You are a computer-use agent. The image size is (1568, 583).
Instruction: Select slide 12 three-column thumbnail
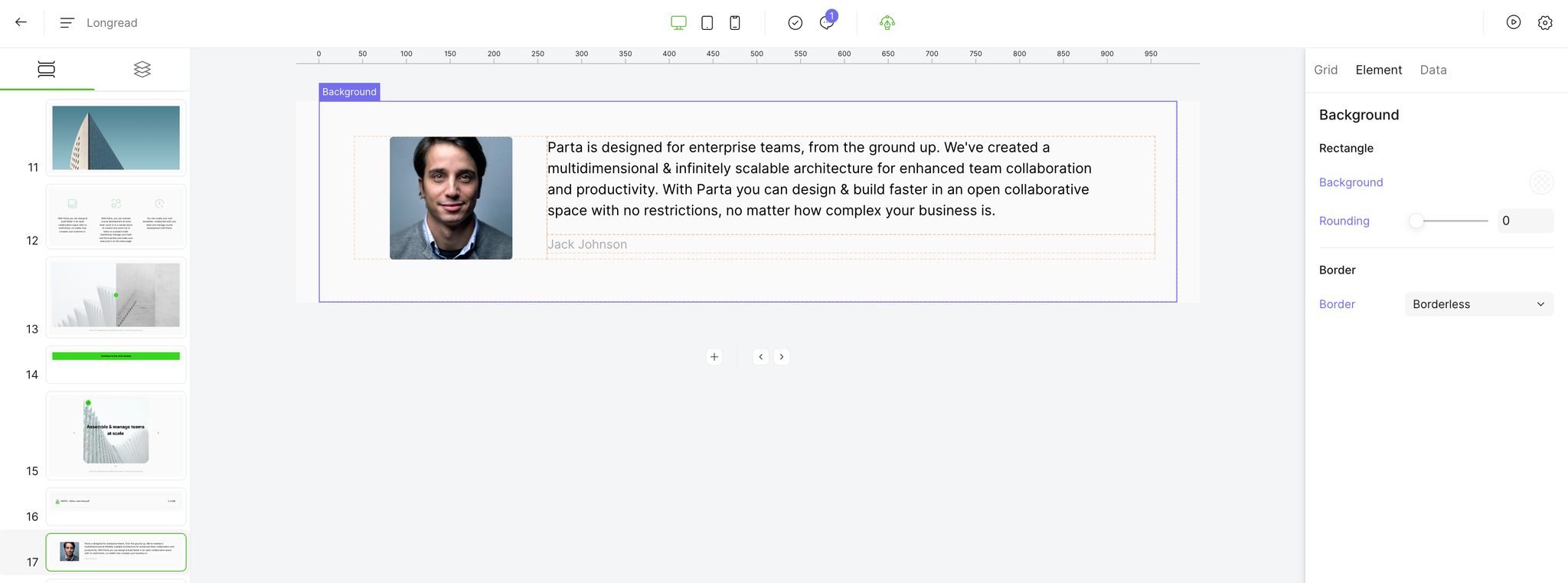(x=116, y=217)
